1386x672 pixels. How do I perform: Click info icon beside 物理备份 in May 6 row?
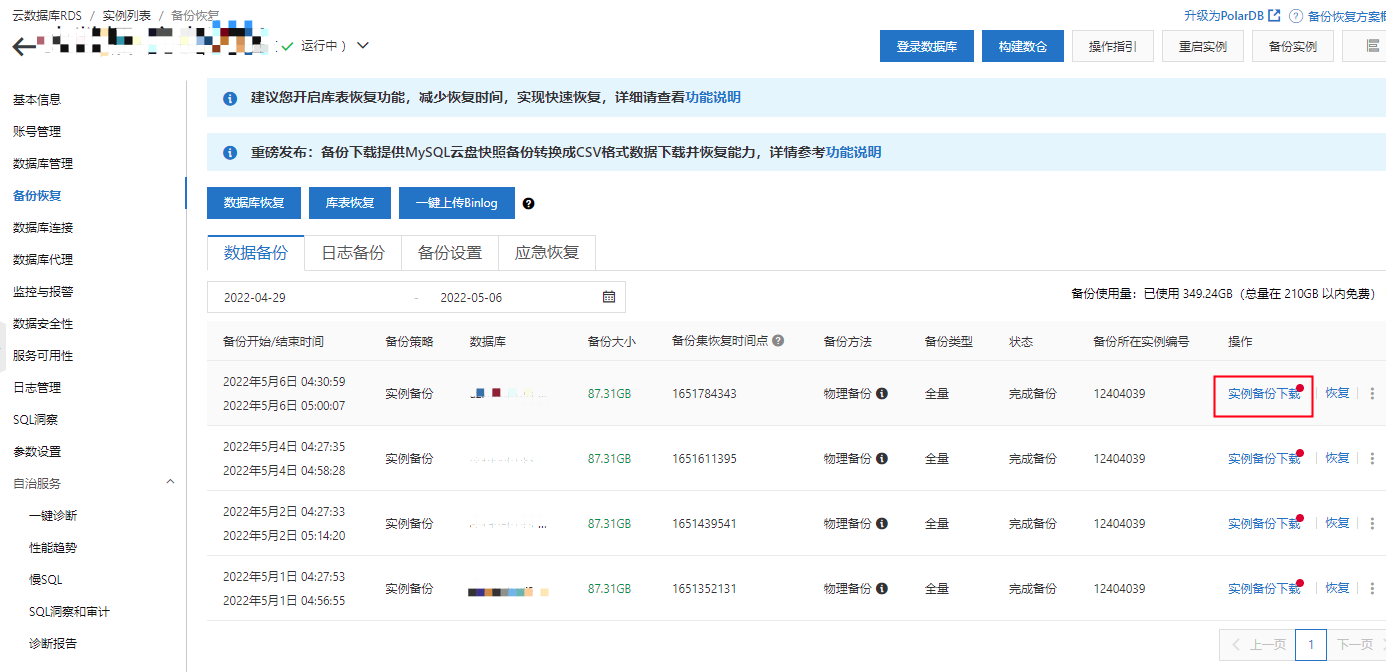[882, 394]
